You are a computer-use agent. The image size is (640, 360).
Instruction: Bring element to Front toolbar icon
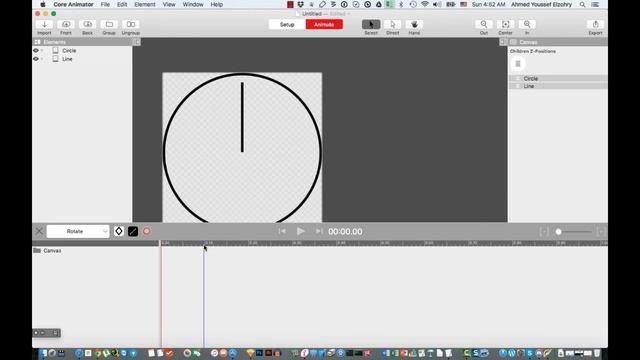pos(66,24)
